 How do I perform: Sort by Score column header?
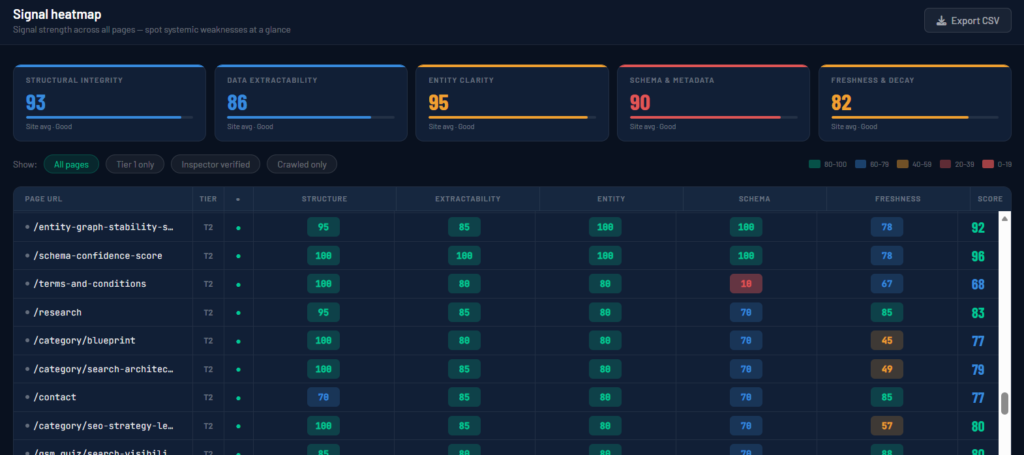click(x=989, y=198)
